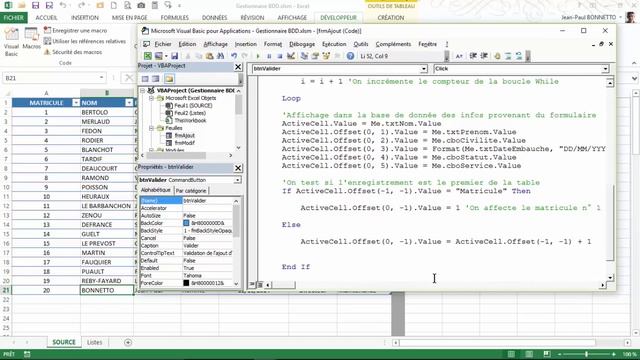
Task: Click the Properties Window icon in VBA toolbar
Action: 315,56
